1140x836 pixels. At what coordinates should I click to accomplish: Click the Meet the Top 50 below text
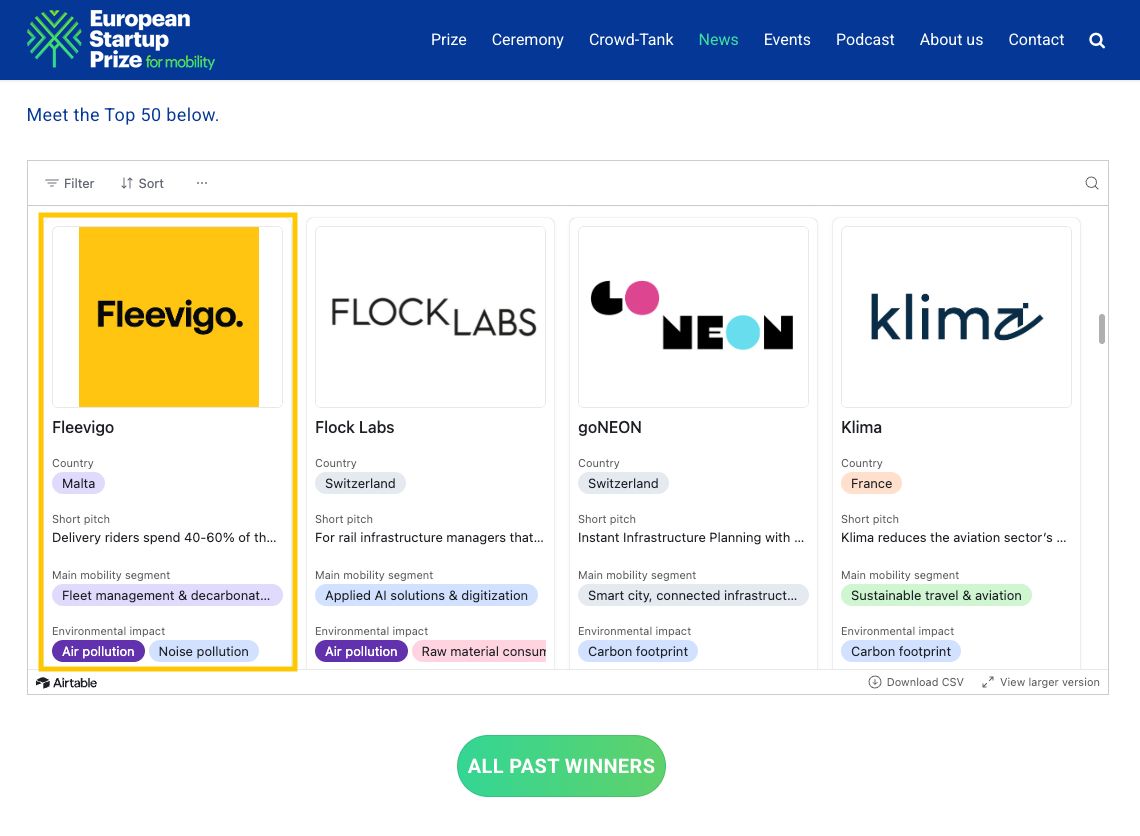click(x=123, y=115)
